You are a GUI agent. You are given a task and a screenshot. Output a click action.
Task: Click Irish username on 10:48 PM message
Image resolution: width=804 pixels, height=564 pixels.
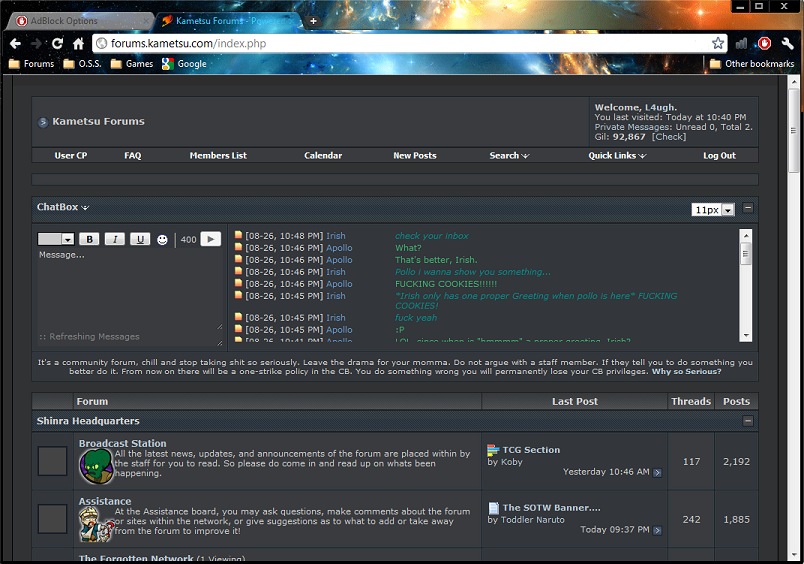pyautogui.click(x=336, y=236)
